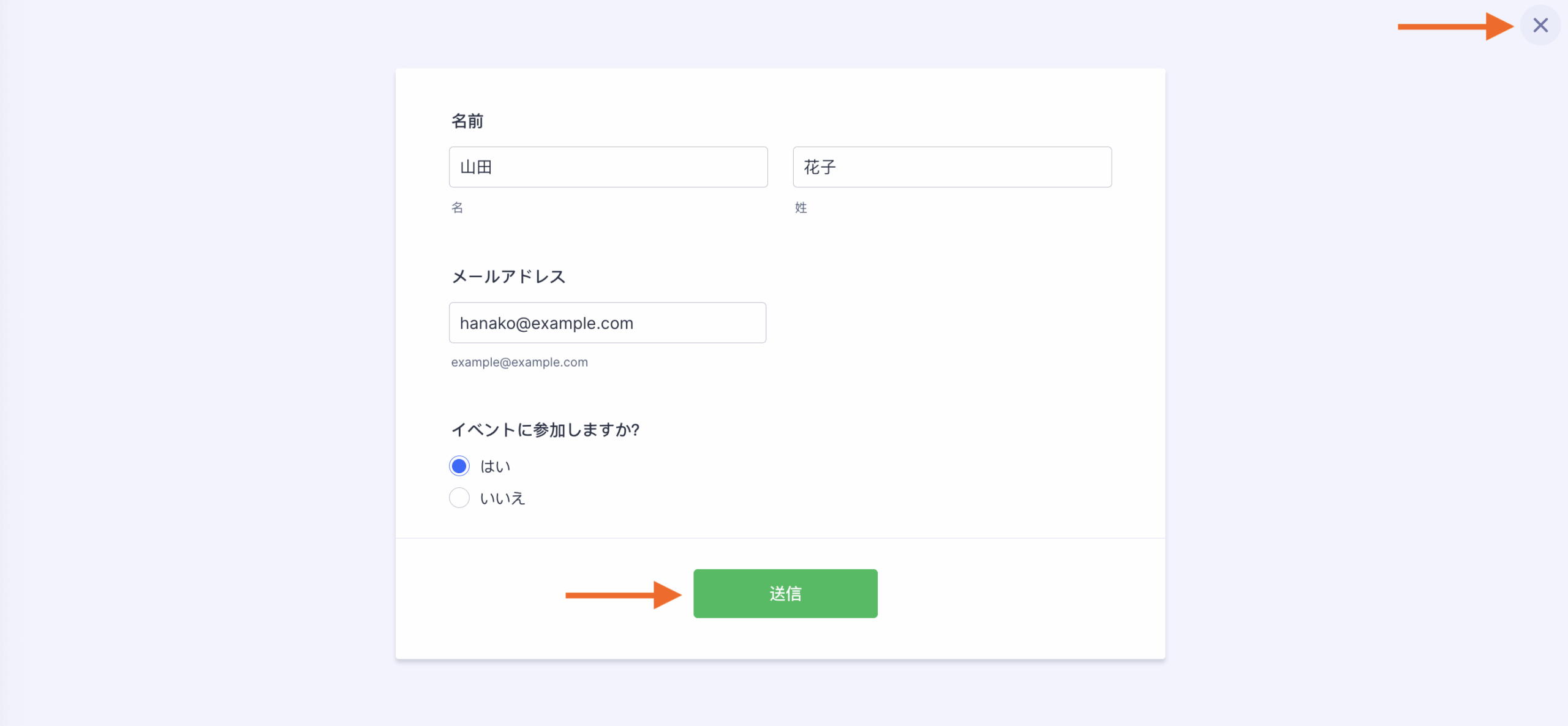Select the はい radio button
Image resolution: width=1568 pixels, height=726 pixels.
click(x=459, y=466)
